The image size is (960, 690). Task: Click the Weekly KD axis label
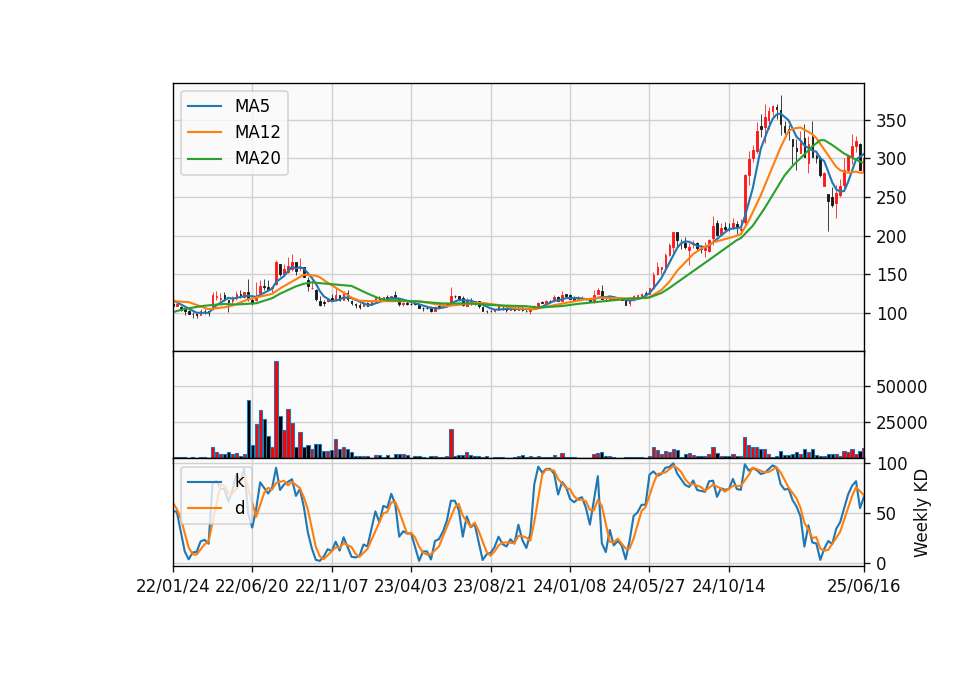click(x=920, y=514)
